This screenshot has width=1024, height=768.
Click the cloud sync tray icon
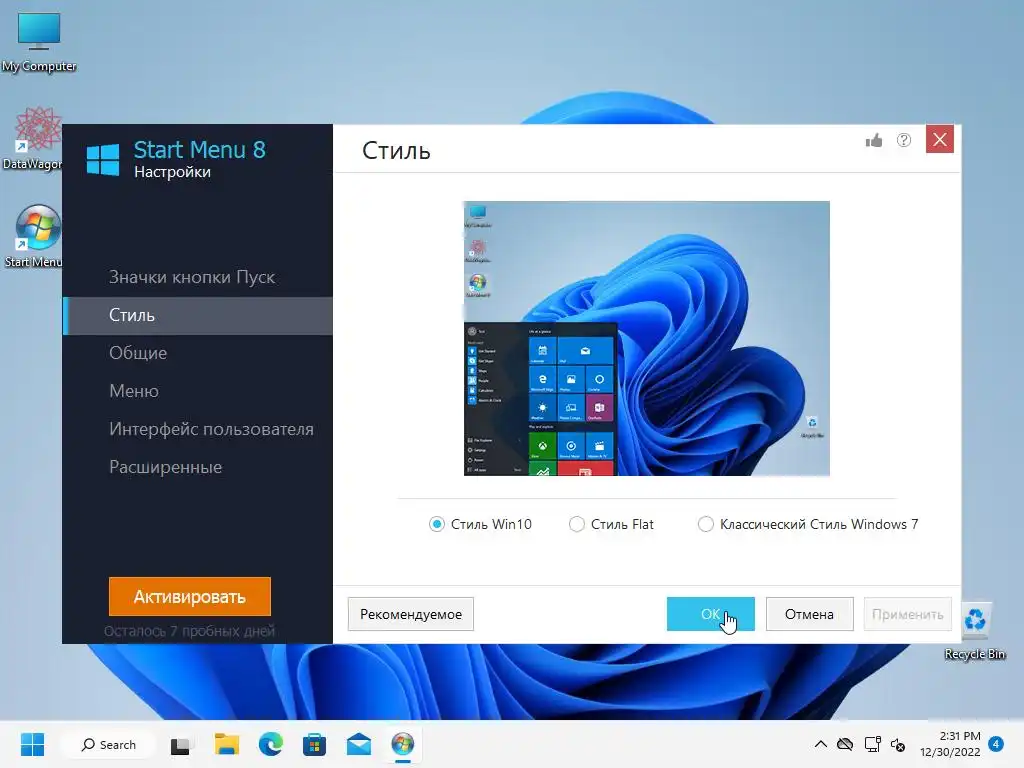845,744
